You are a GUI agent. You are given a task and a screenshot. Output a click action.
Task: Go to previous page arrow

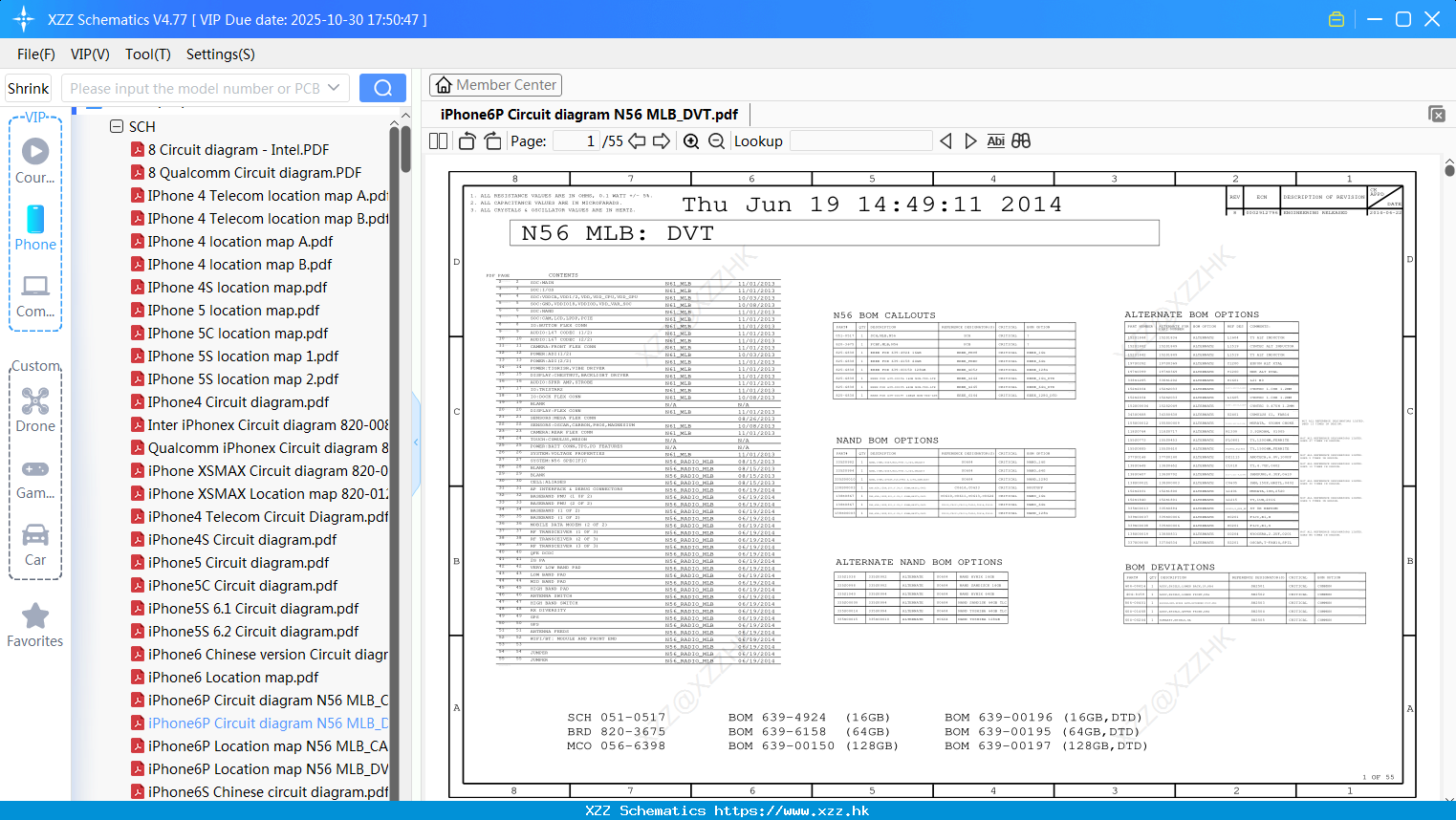click(637, 140)
